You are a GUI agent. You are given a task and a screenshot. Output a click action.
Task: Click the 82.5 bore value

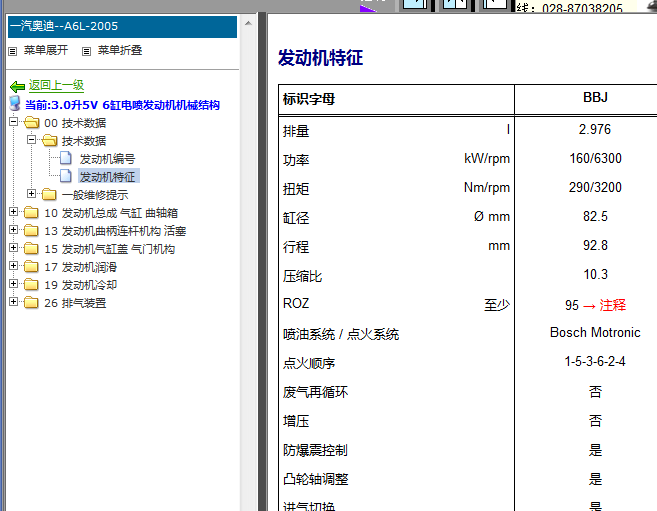[595, 216]
